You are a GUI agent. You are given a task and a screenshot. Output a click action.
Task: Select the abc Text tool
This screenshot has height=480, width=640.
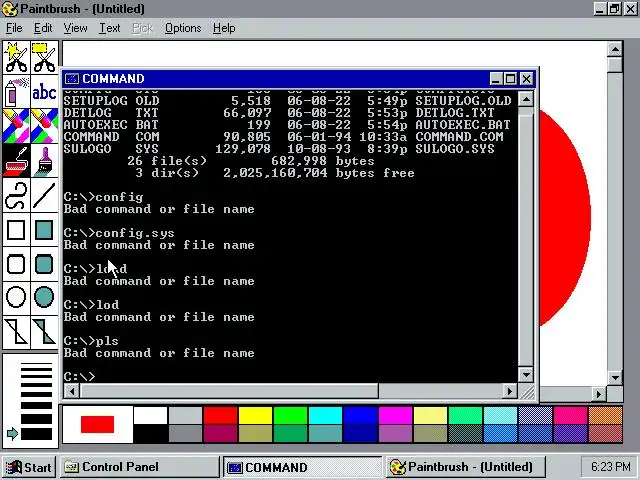(44, 92)
